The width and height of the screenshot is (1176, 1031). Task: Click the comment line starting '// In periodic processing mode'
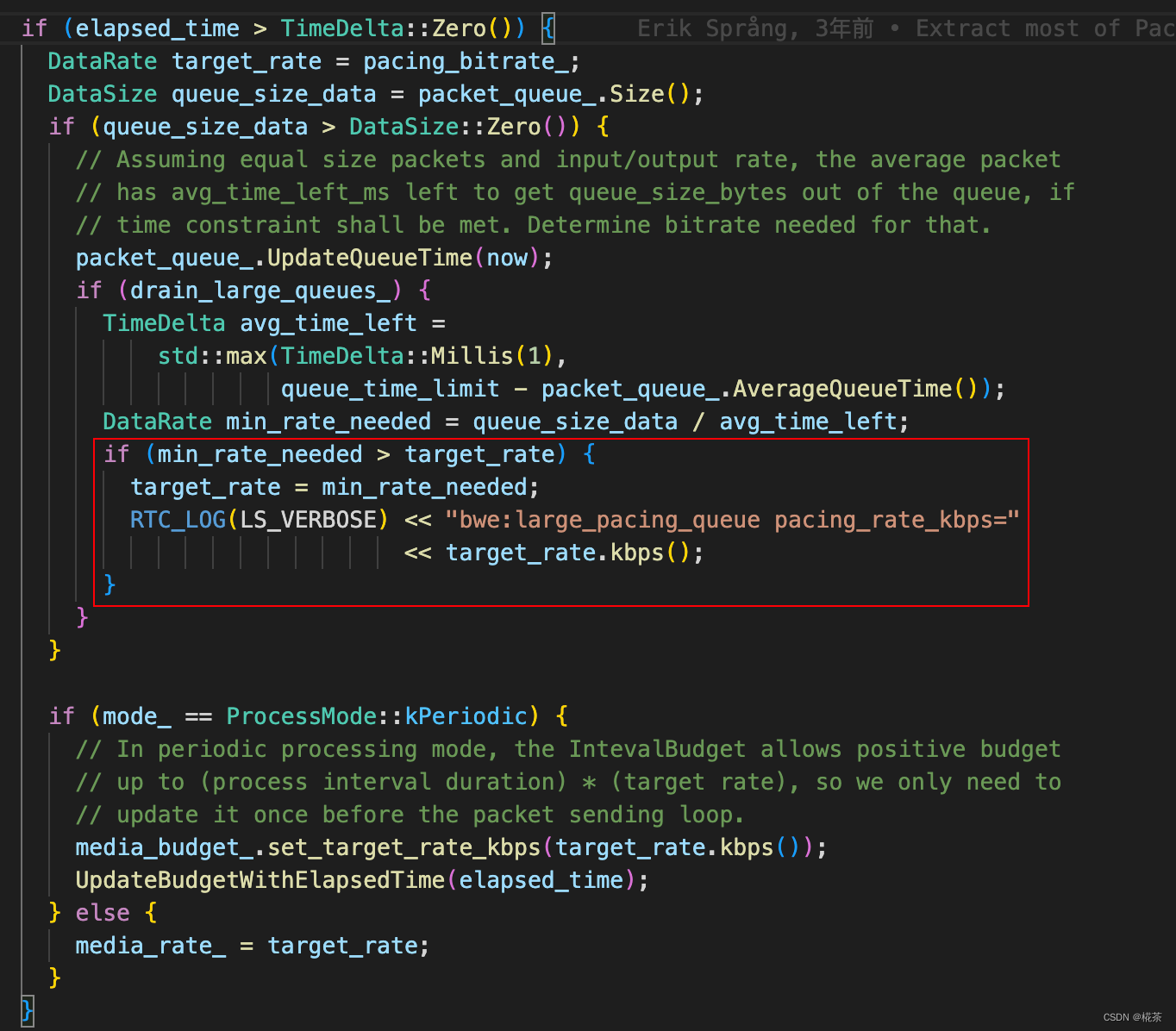click(x=568, y=749)
